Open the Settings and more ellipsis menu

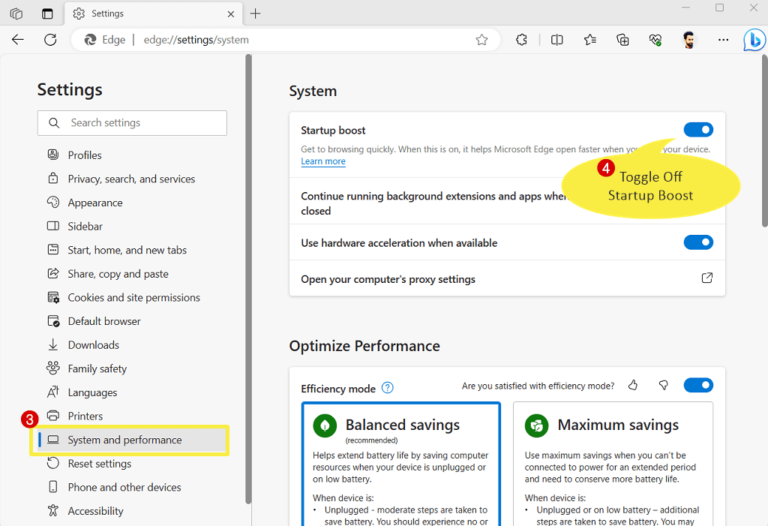tap(723, 40)
